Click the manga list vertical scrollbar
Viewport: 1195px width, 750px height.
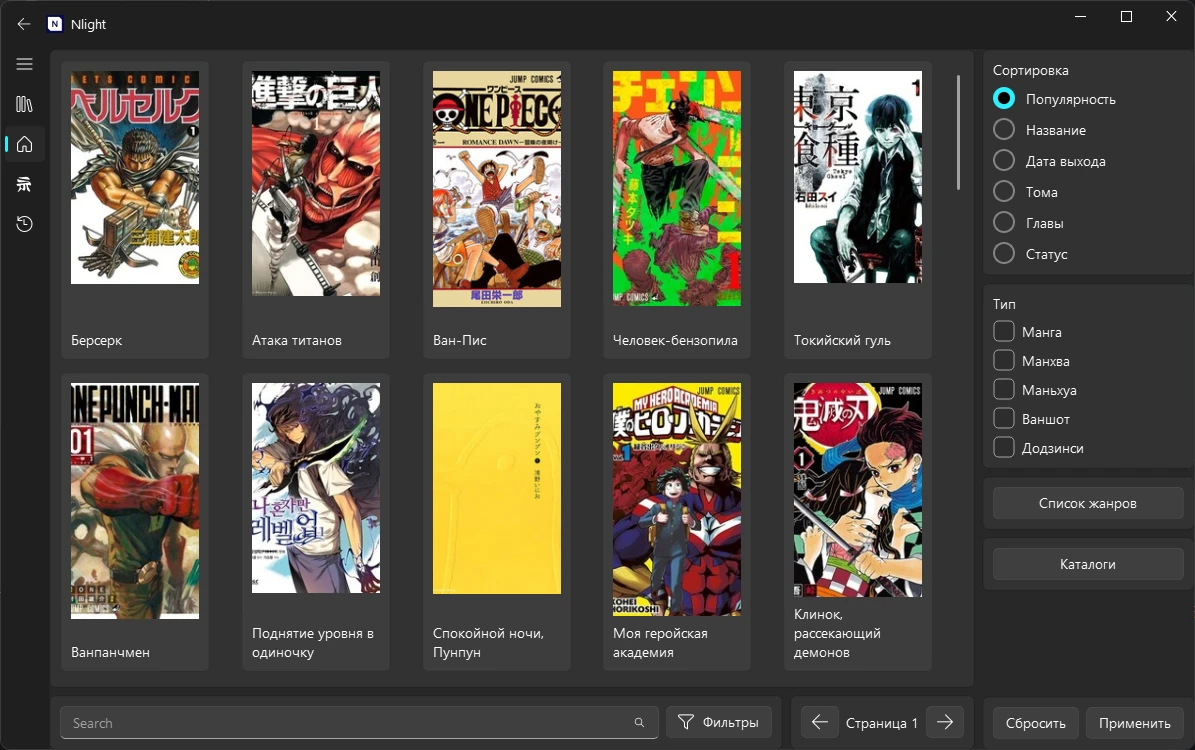958,132
